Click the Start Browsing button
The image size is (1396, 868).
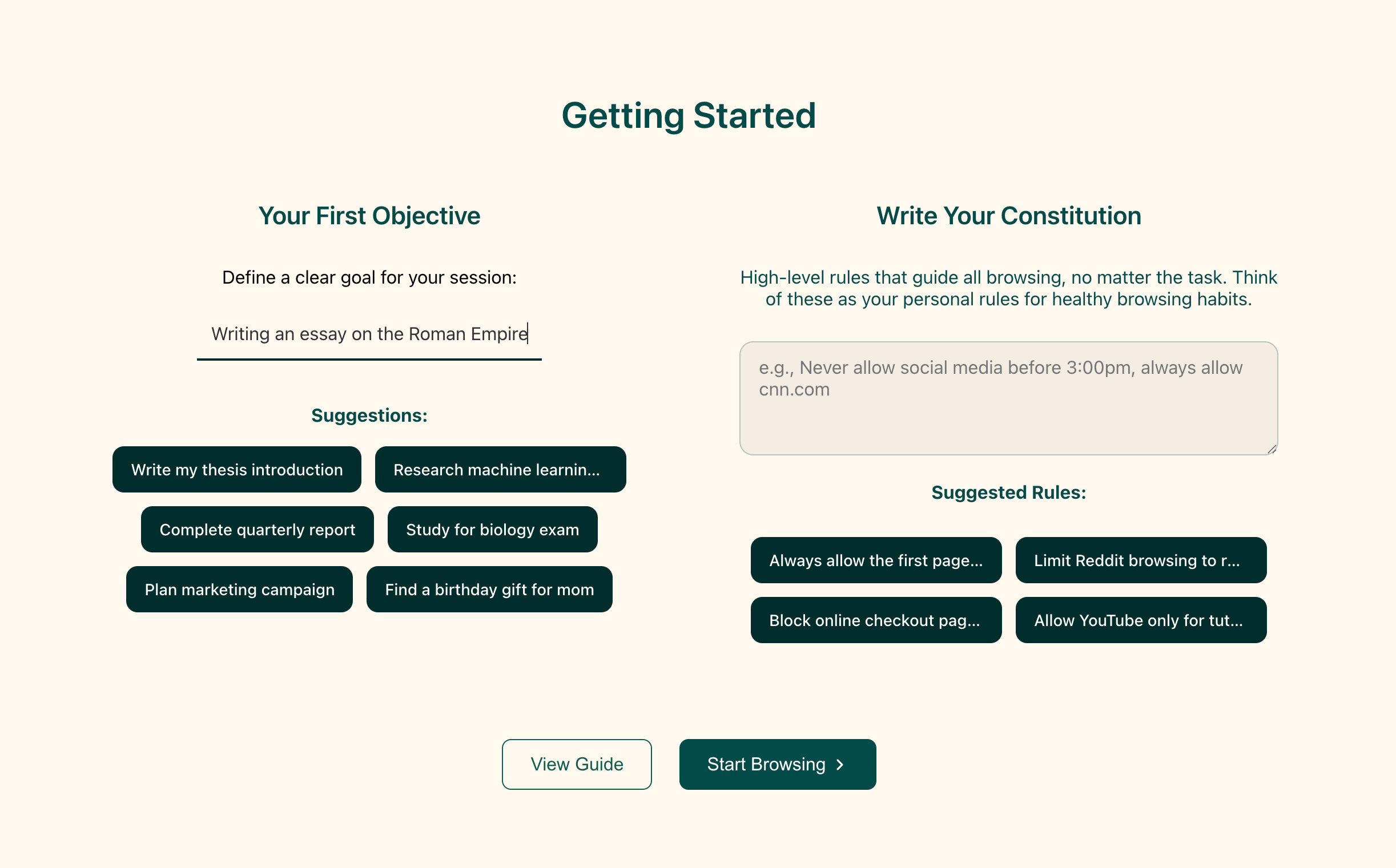point(777,764)
